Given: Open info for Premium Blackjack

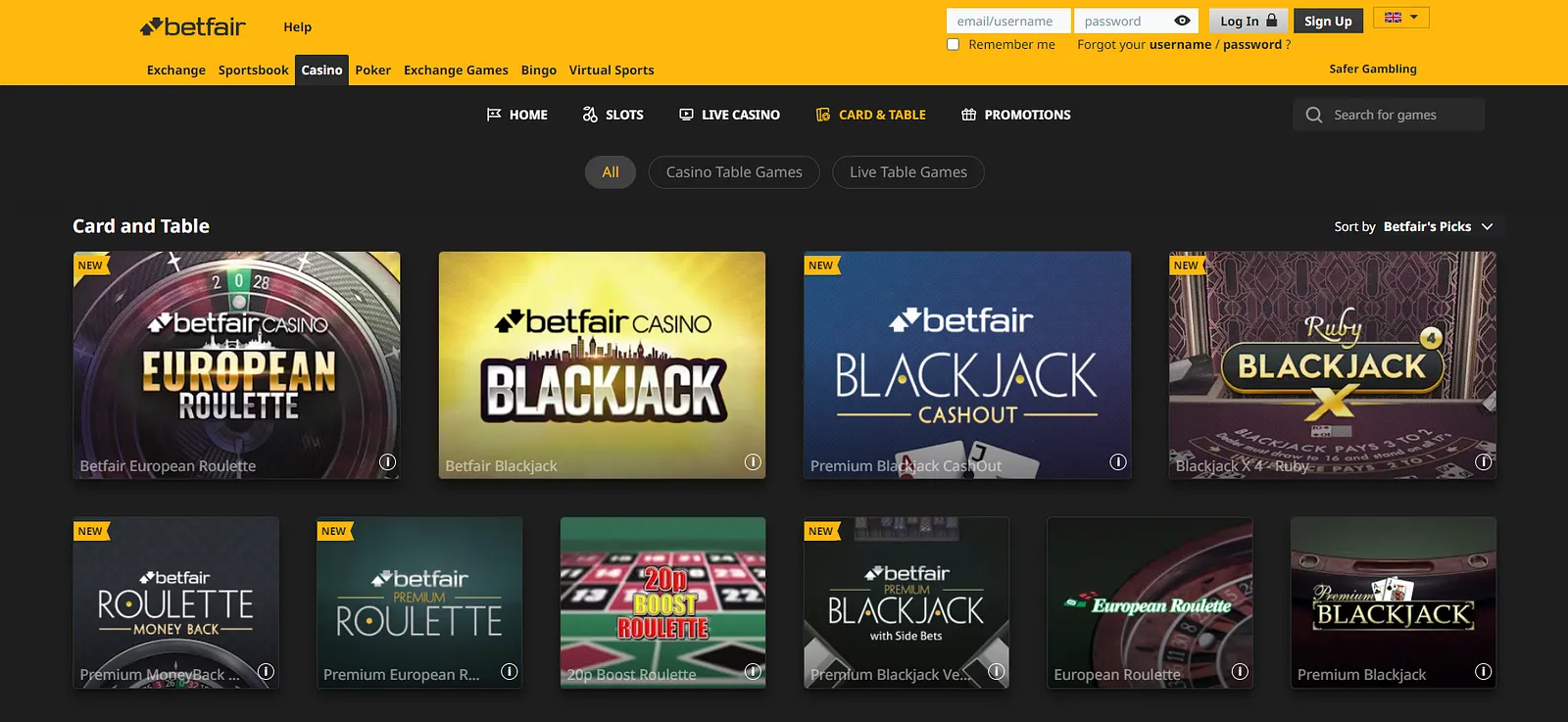Looking at the screenshot, I should (1484, 671).
